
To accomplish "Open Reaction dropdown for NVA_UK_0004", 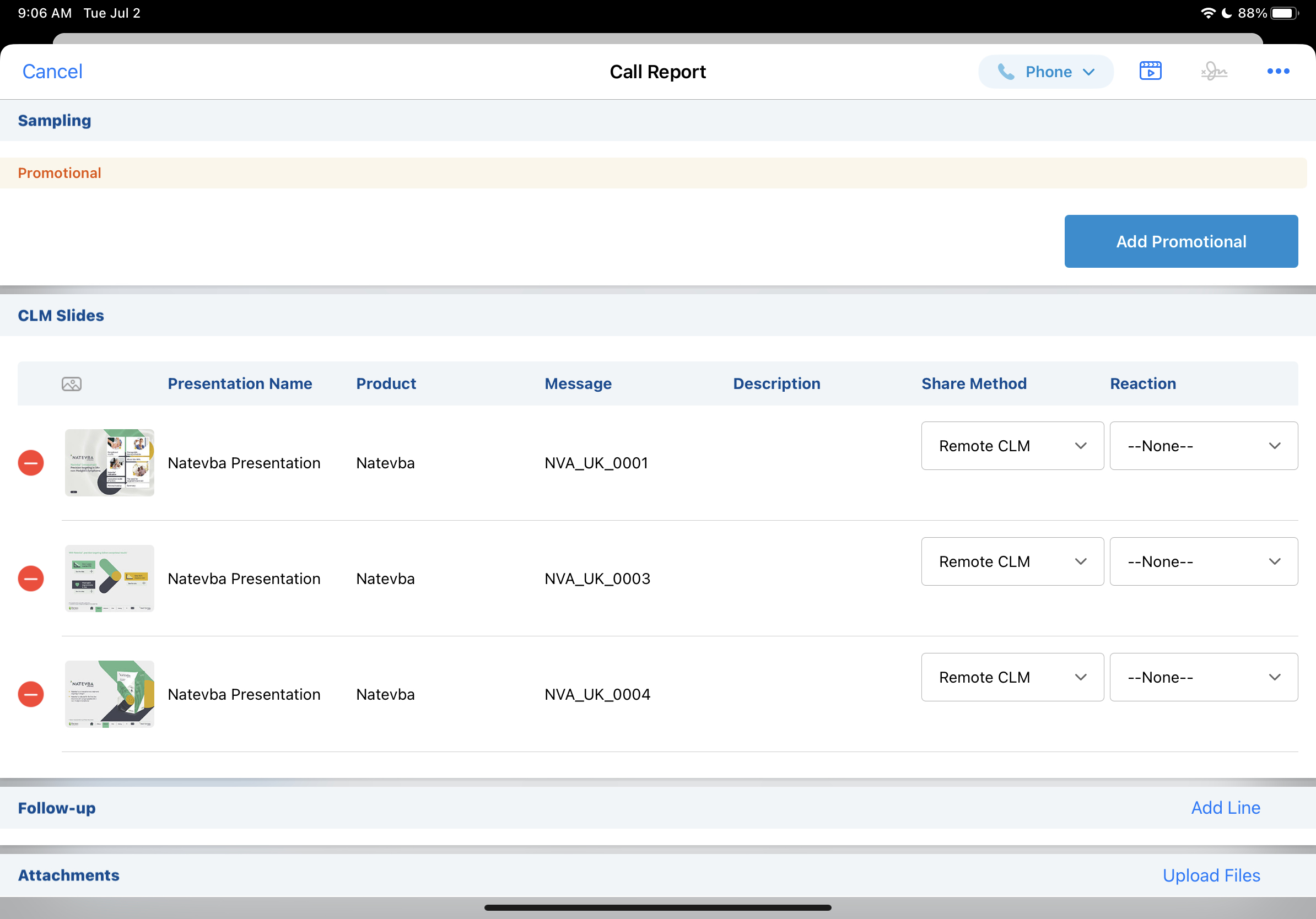I will 1203,677.
